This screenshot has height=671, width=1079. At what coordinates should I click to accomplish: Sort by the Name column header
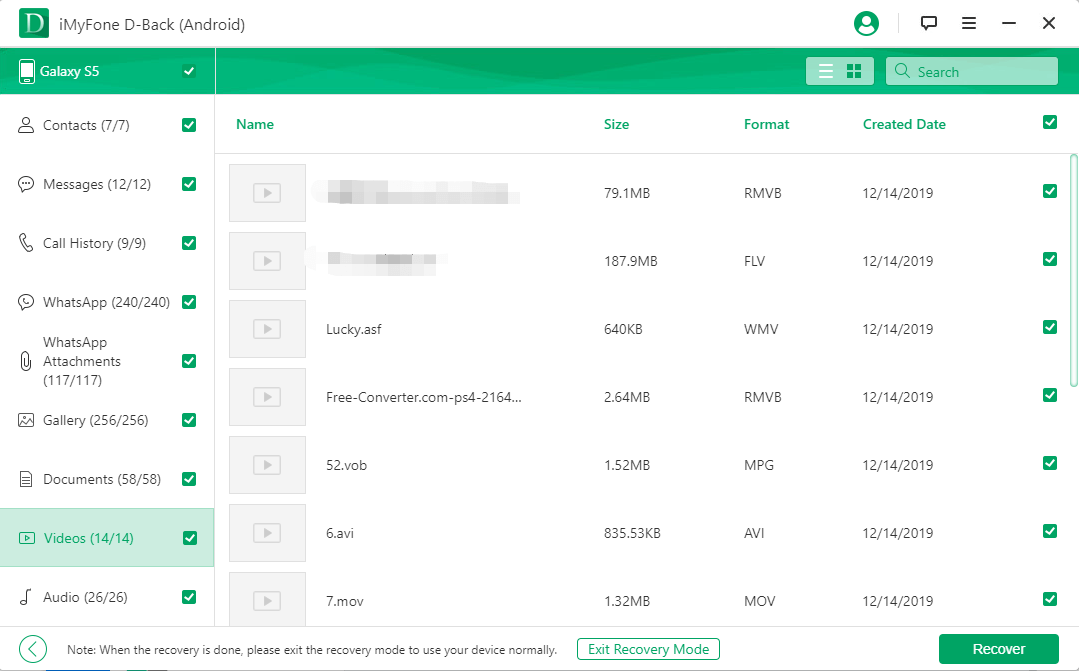(255, 125)
